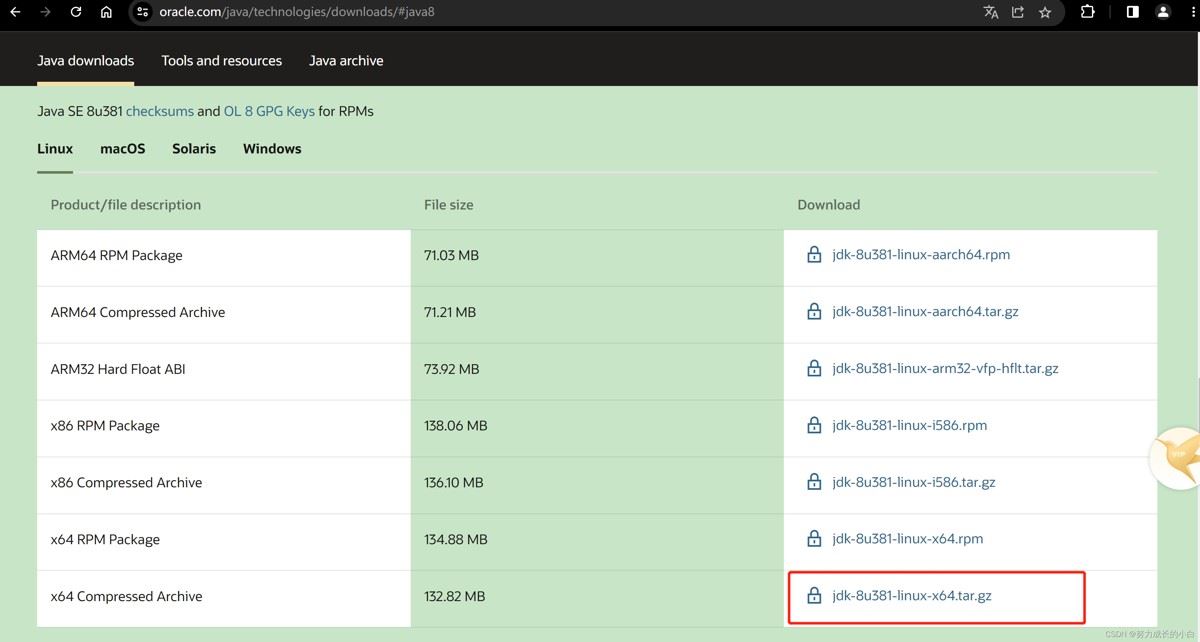View site information in address bar
The height and width of the screenshot is (642, 1200).
[142, 12]
